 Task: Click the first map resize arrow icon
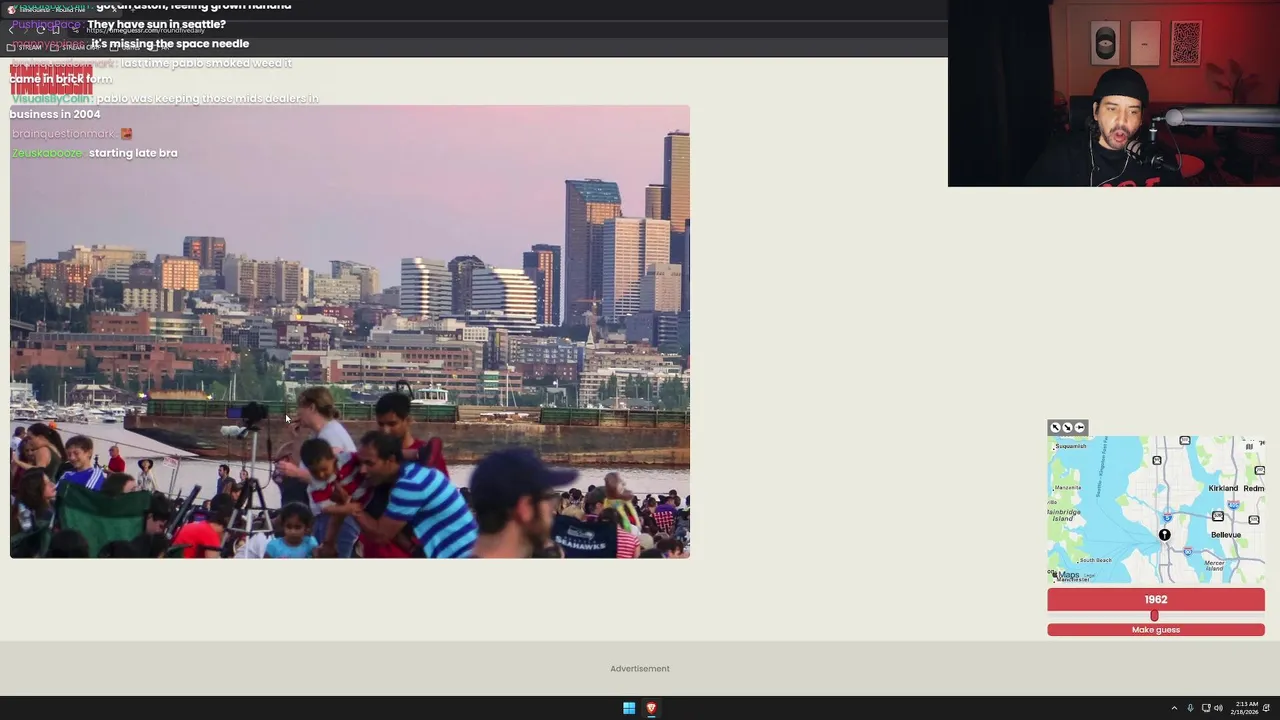1055,427
